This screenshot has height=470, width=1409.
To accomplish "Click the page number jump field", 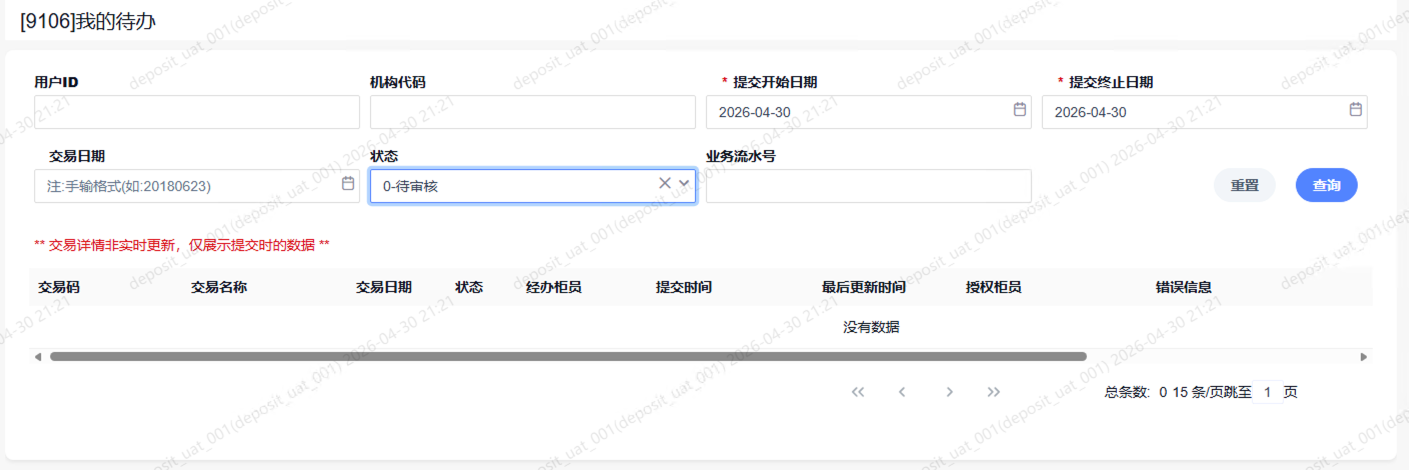I will click(x=1267, y=393).
